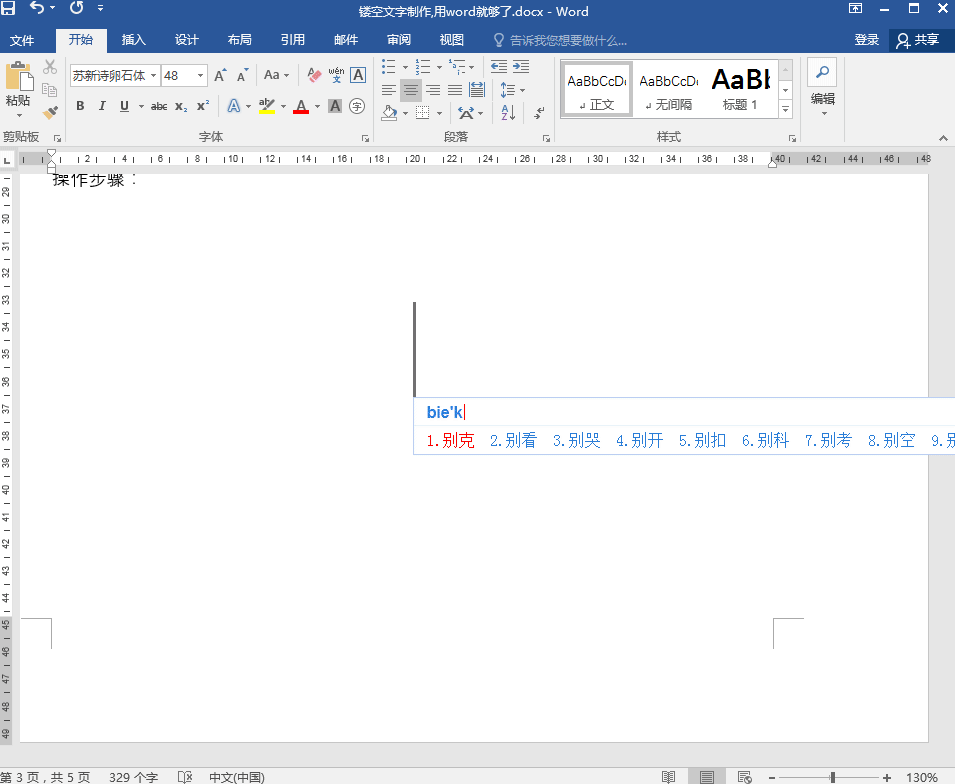Switch to the 引用 tab
Image resolution: width=955 pixels, height=784 pixels.
[x=292, y=40]
